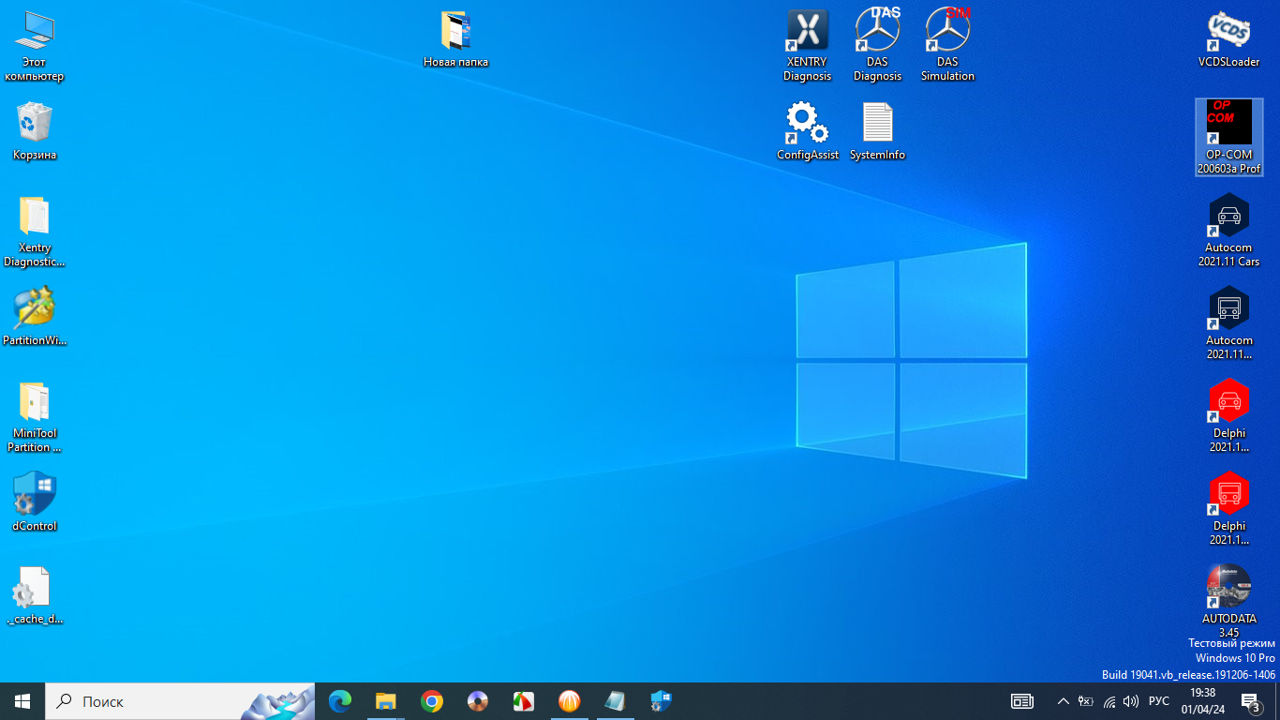Select the PartitionWizard desktop icon
This screenshot has width=1280, height=720.
34,317
